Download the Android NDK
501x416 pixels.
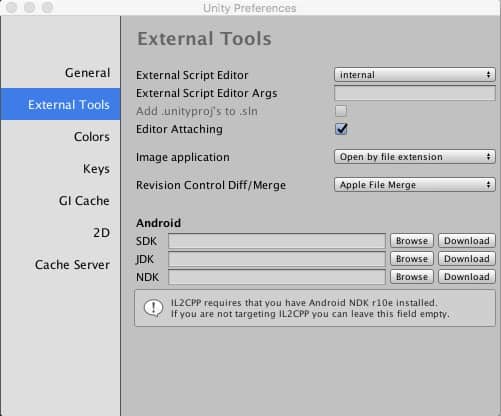pyautogui.click(x=467, y=277)
